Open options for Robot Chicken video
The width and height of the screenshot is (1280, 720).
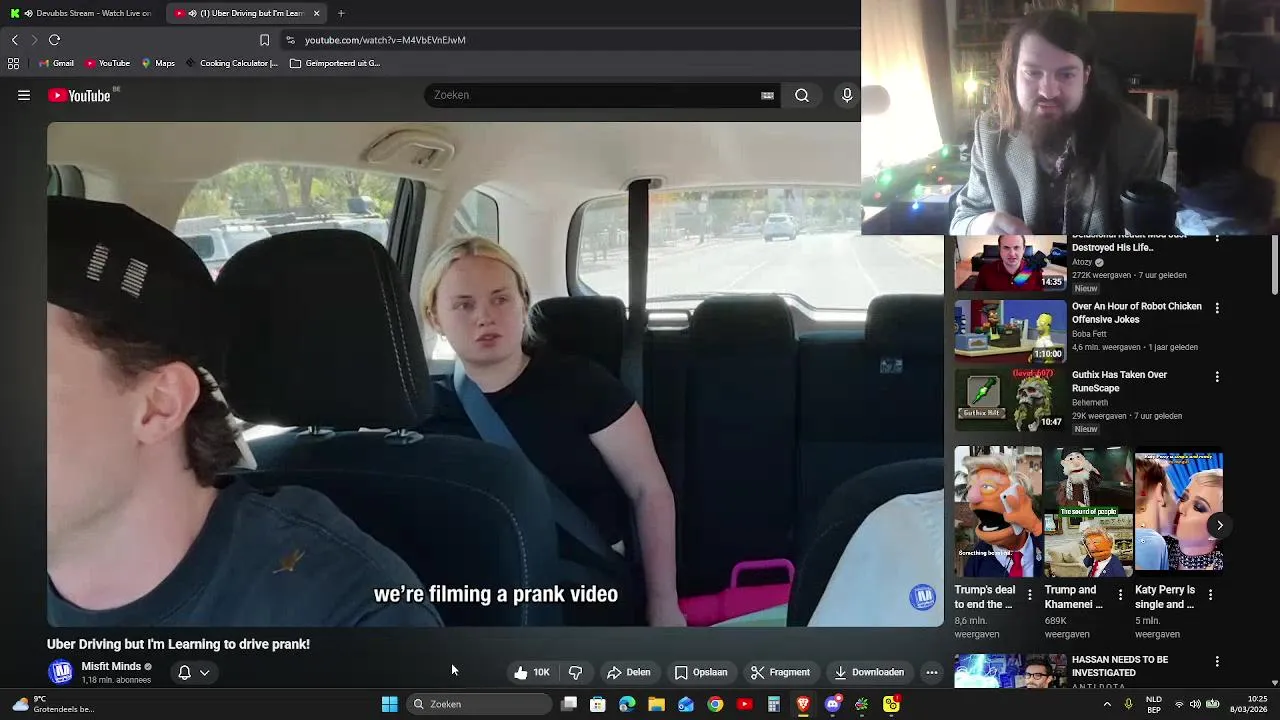coord(1217,308)
